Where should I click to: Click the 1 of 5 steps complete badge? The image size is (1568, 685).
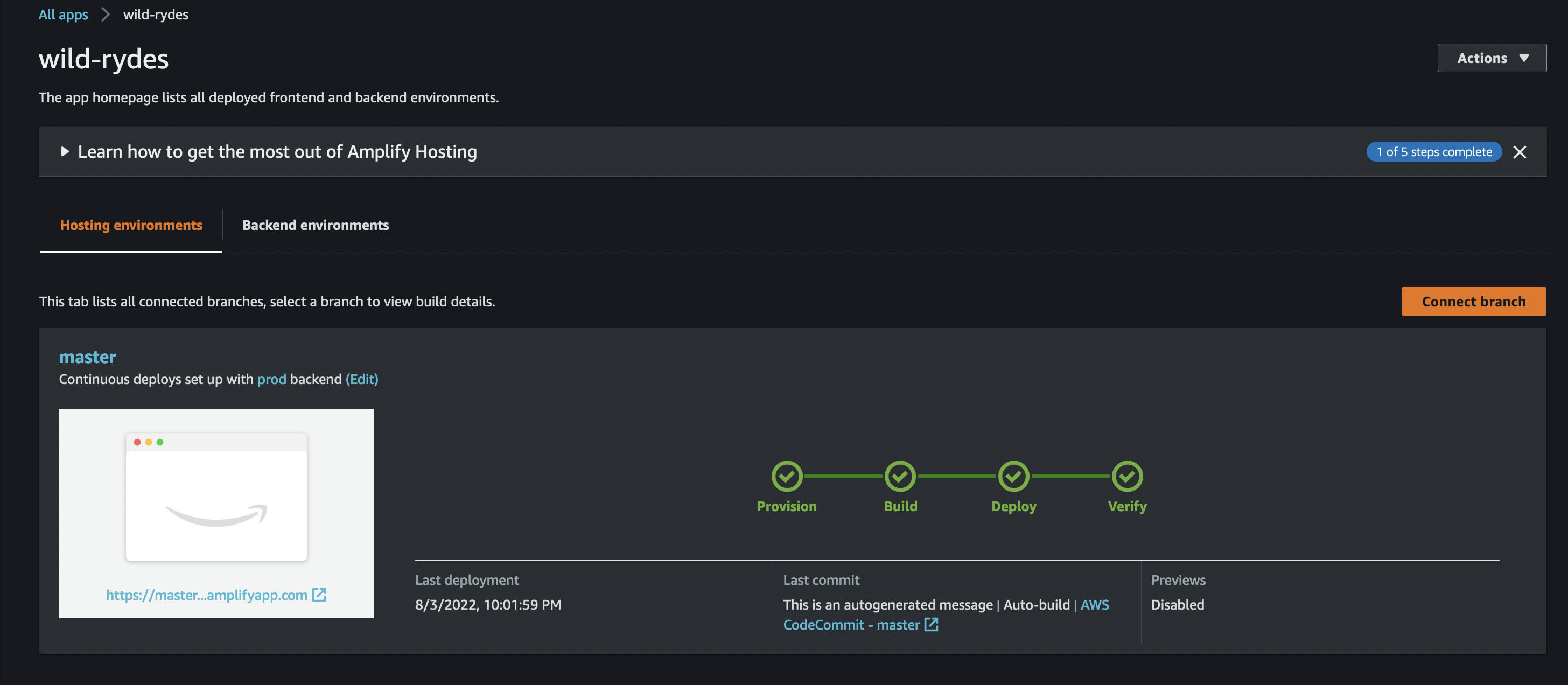[x=1434, y=152]
